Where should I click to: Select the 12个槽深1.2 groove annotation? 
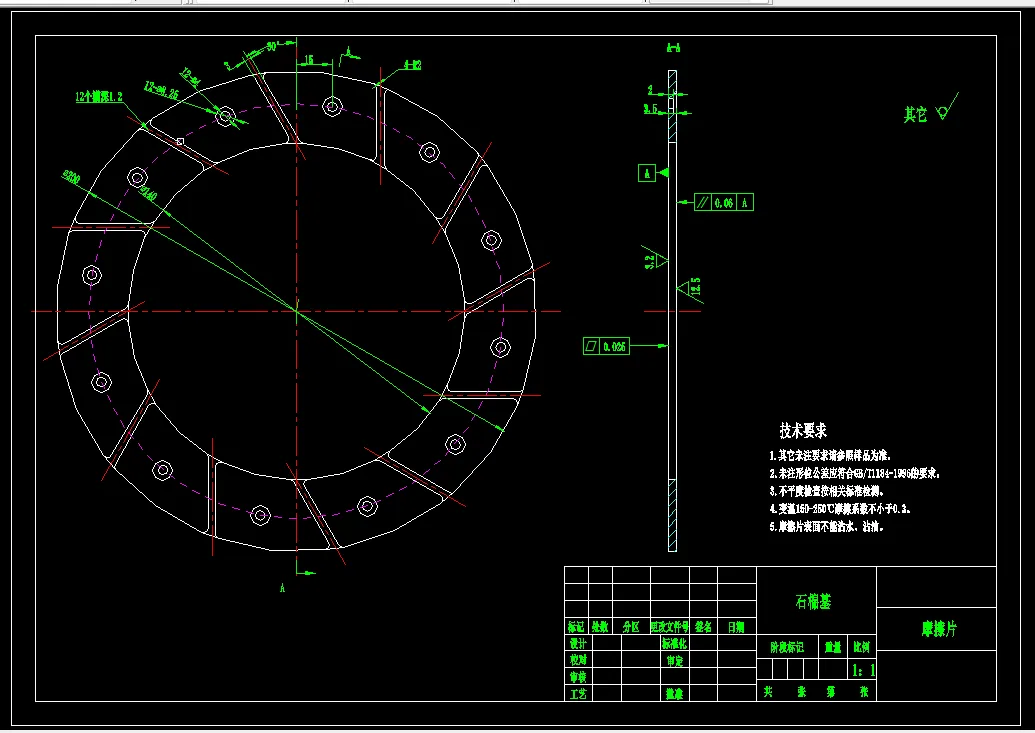click(98, 96)
